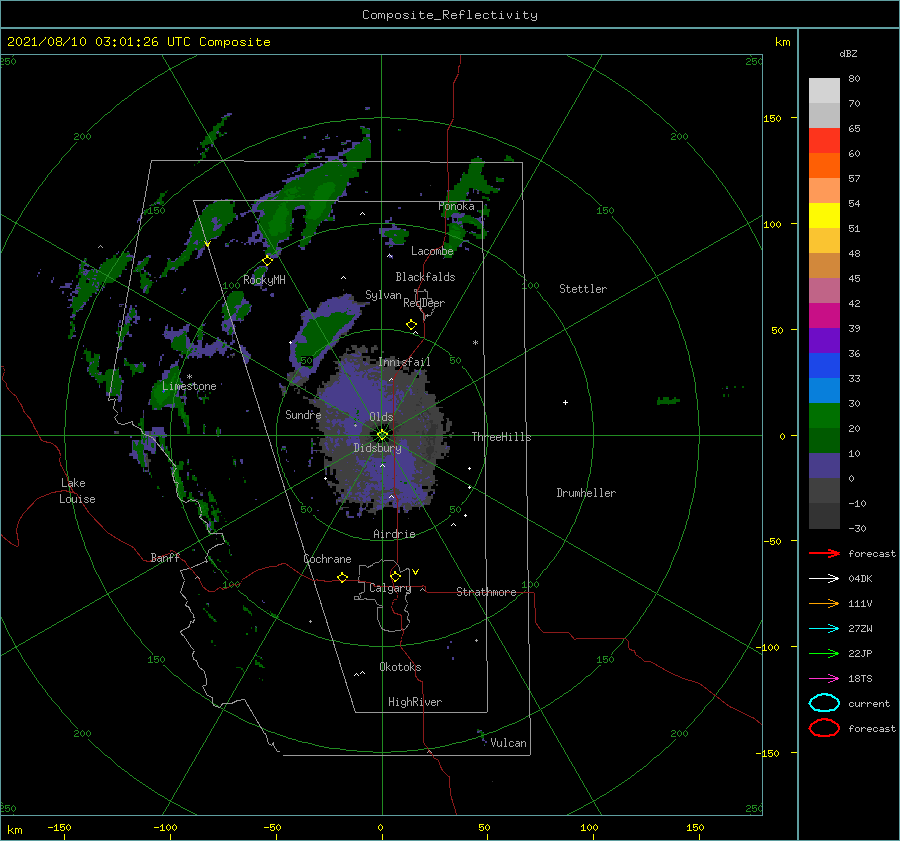The image size is (900, 841).
Task: Click the Lacombe city label
Action: [x=432, y=251]
